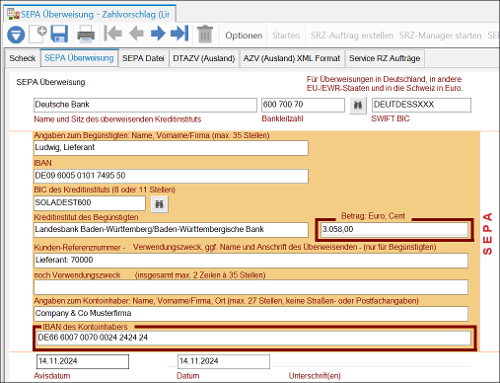Screen dimensions: 500x383
Task: Go to next record arrow
Action: pos(158,34)
